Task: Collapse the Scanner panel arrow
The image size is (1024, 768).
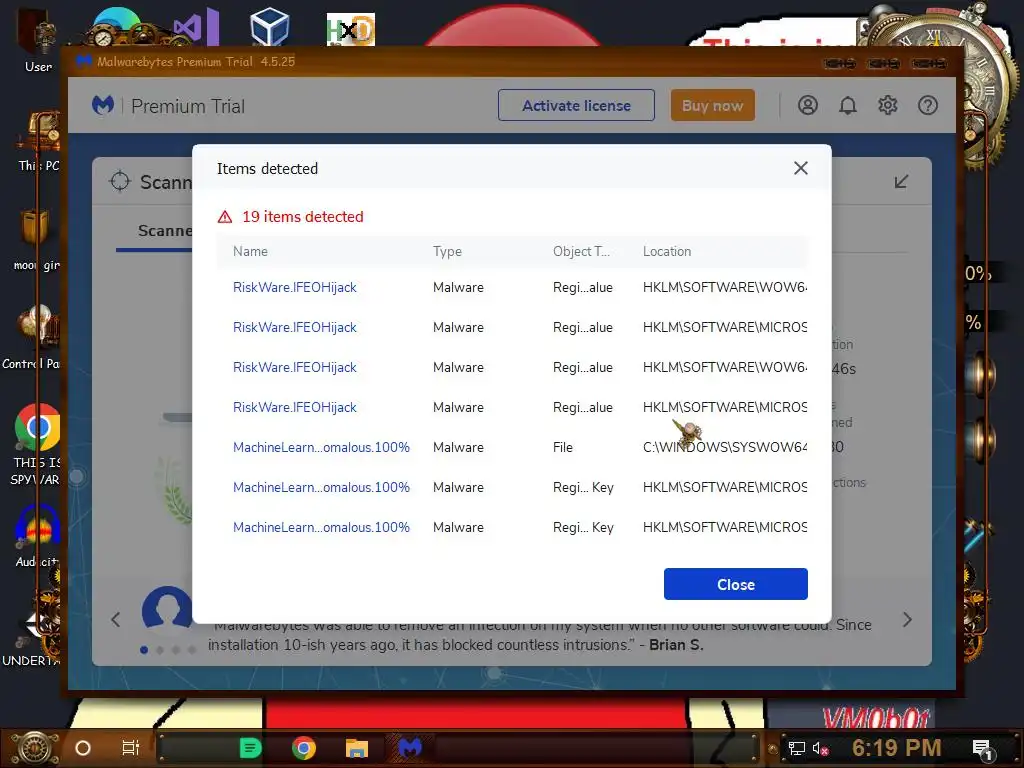Action: point(901,182)
